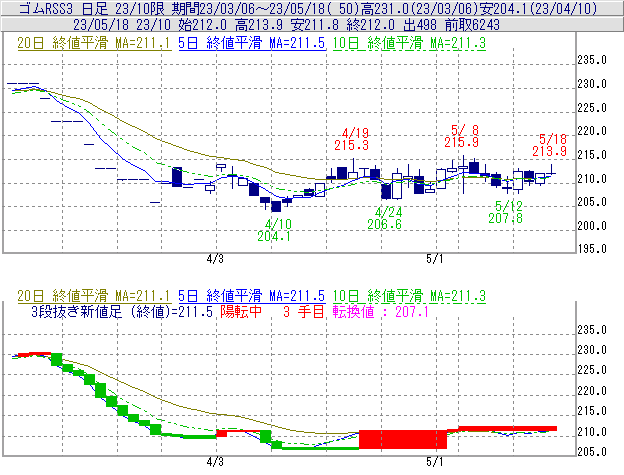
Task: Click the lower chart's '20日 終値平滑 MA=211.1' legend
Action: point(94,296)
